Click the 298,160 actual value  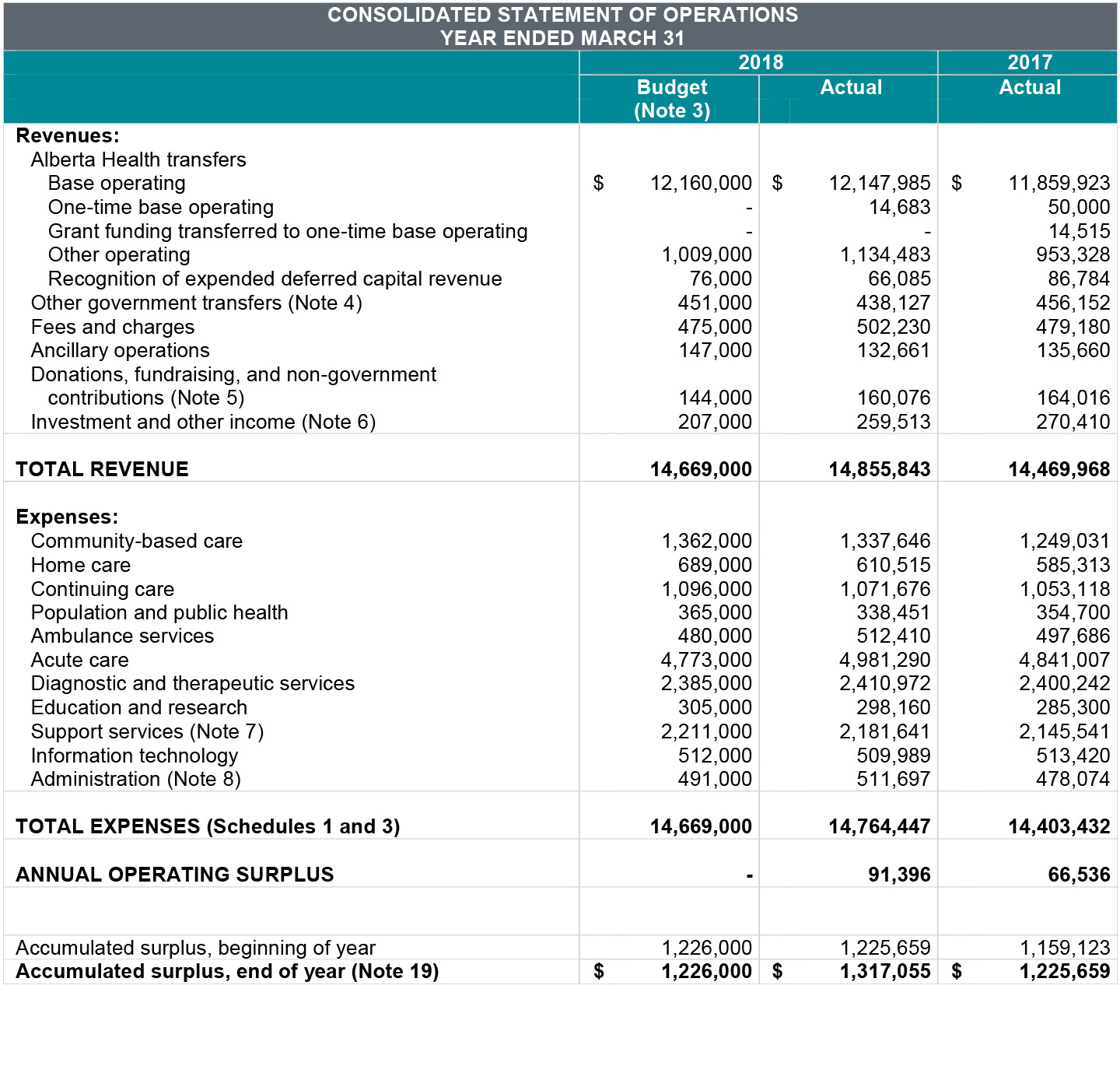click(894, 708)
